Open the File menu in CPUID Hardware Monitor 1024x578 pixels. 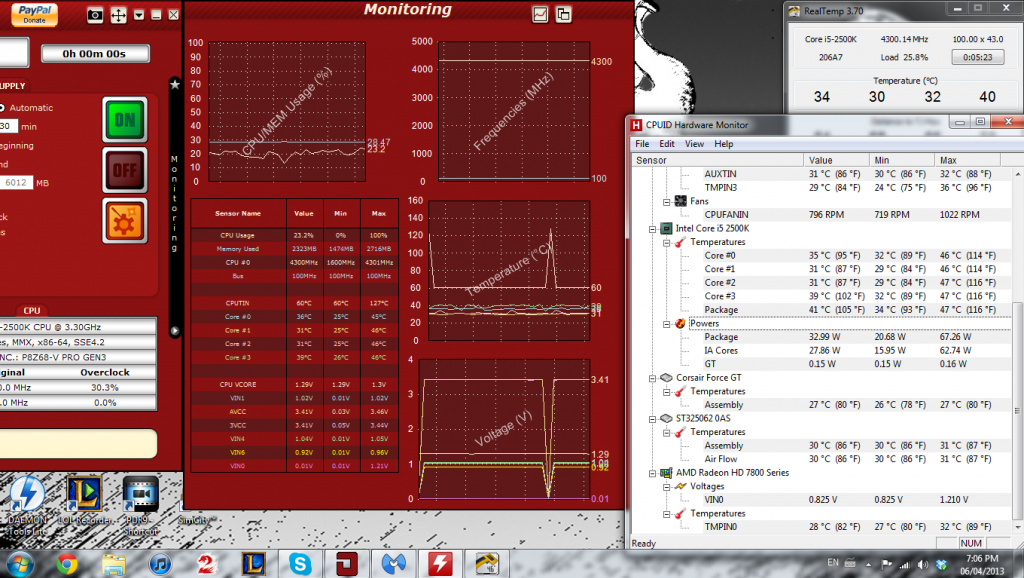pos(642,144)
